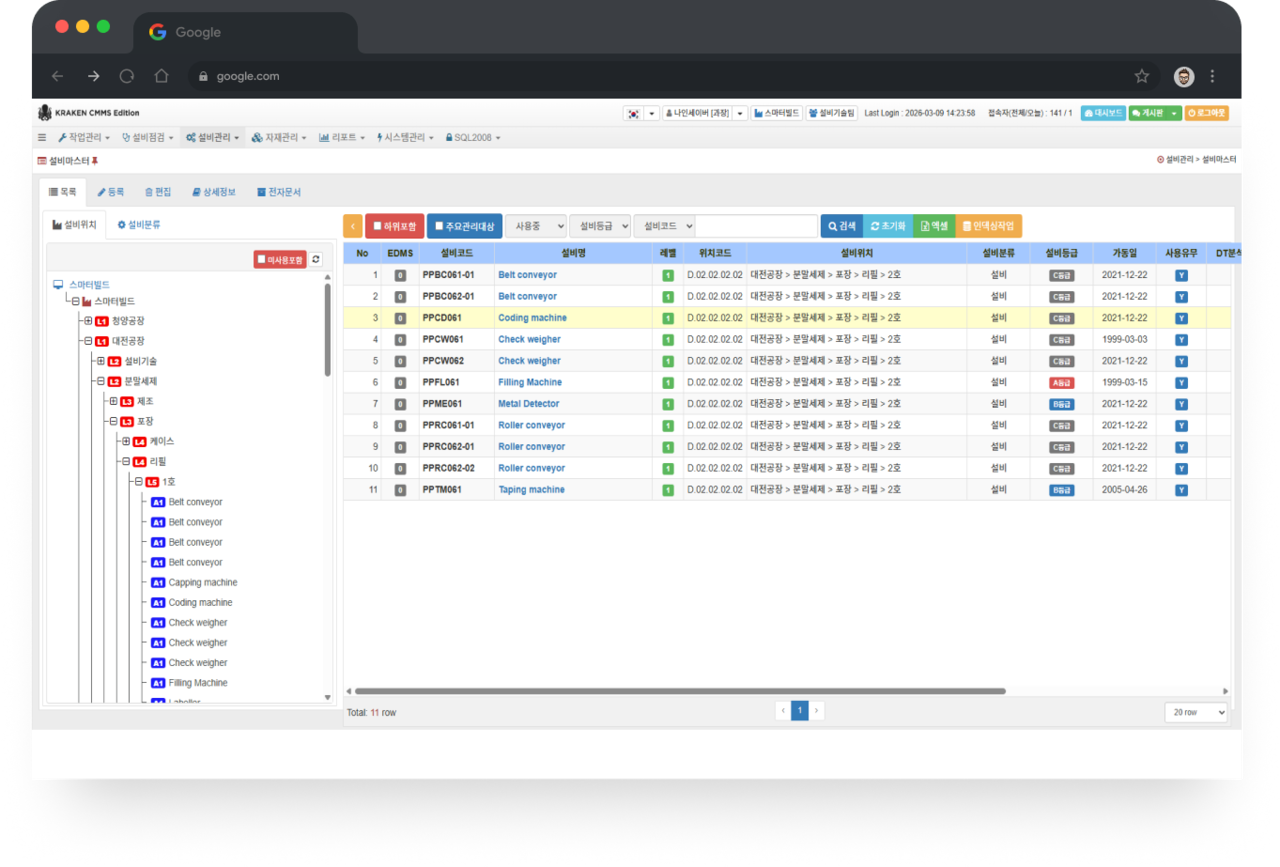Image resolution: width=1280 pixels, height=867 pixels.
Task: Click the 초기화 reset button
Action: 888,226
